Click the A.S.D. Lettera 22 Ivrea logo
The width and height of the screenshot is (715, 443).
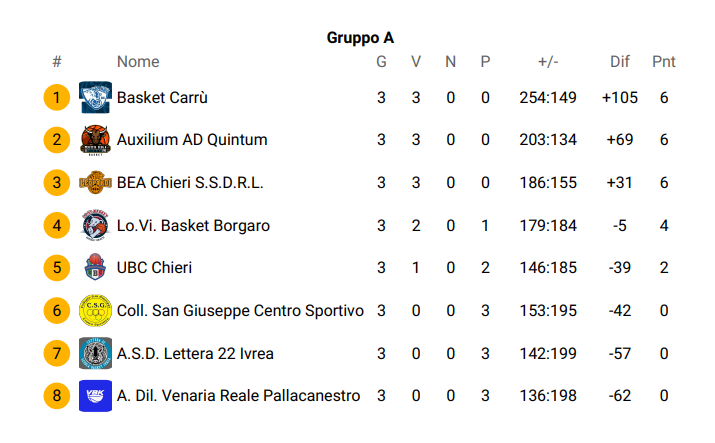95,353
